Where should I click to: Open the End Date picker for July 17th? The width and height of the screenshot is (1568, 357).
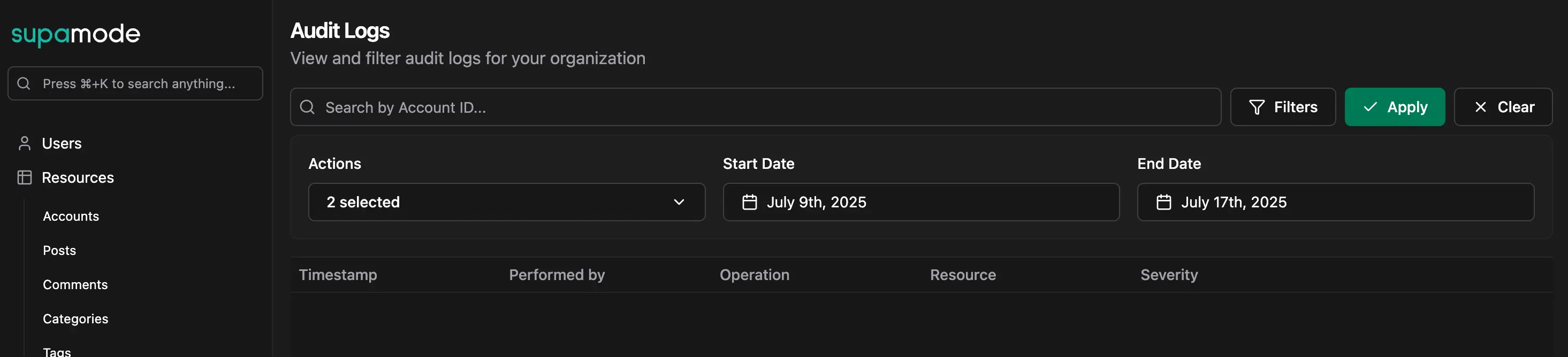(1336, 202)
